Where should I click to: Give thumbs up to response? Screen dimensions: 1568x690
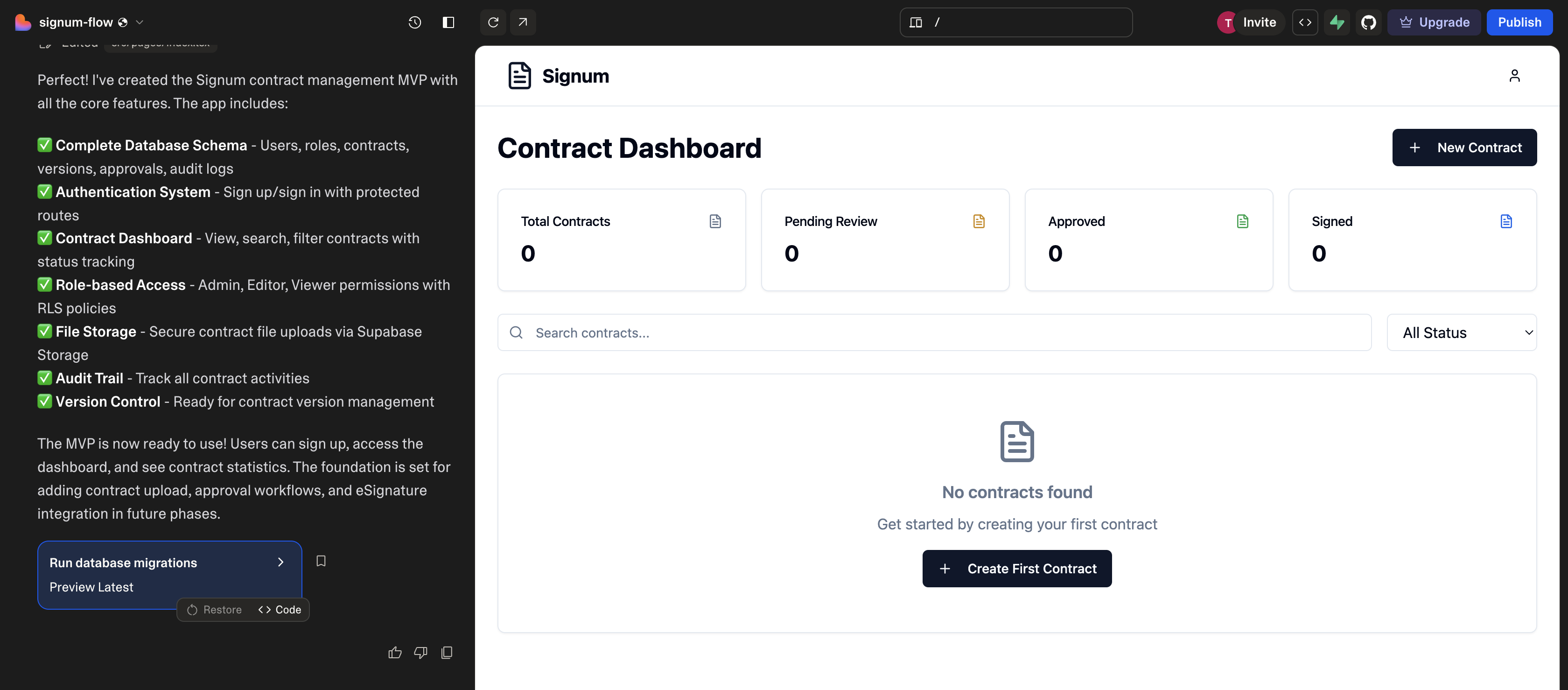pyautogui.click(x=395, y=653)
